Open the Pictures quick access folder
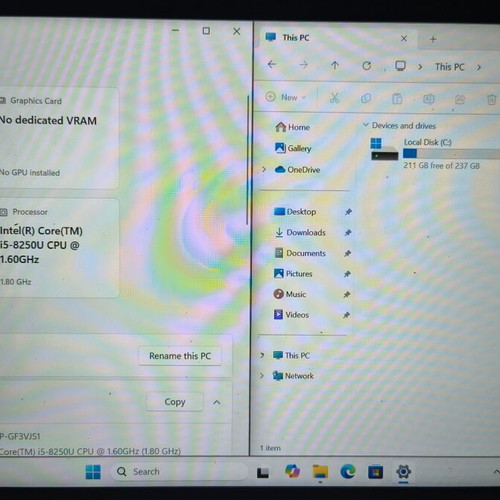Viewport: 500px width, 500px height. click(293, 274)
